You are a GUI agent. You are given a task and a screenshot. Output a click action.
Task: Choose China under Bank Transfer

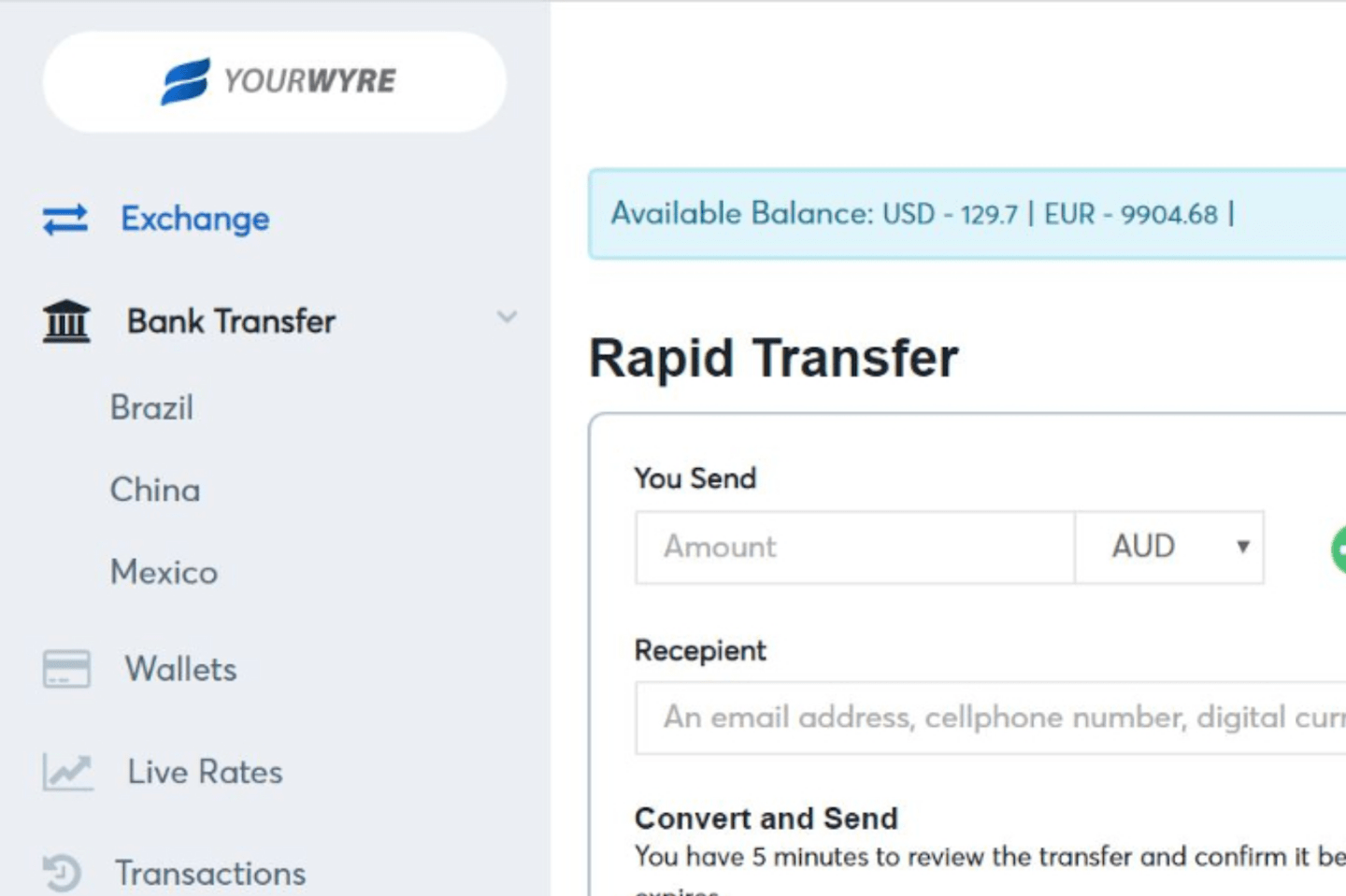pyautogui.click(x=155, y=490)
